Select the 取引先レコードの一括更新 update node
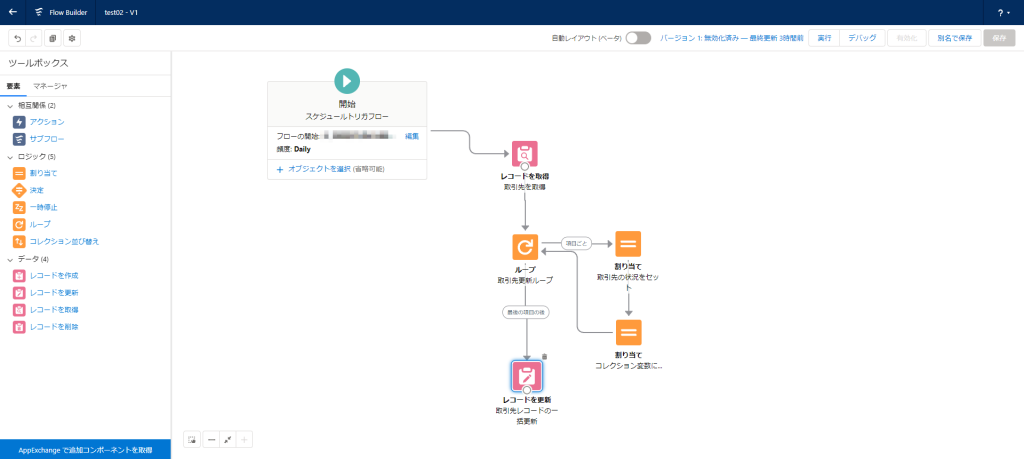Screen dimensions: 1024x459 tap(526, 375)
